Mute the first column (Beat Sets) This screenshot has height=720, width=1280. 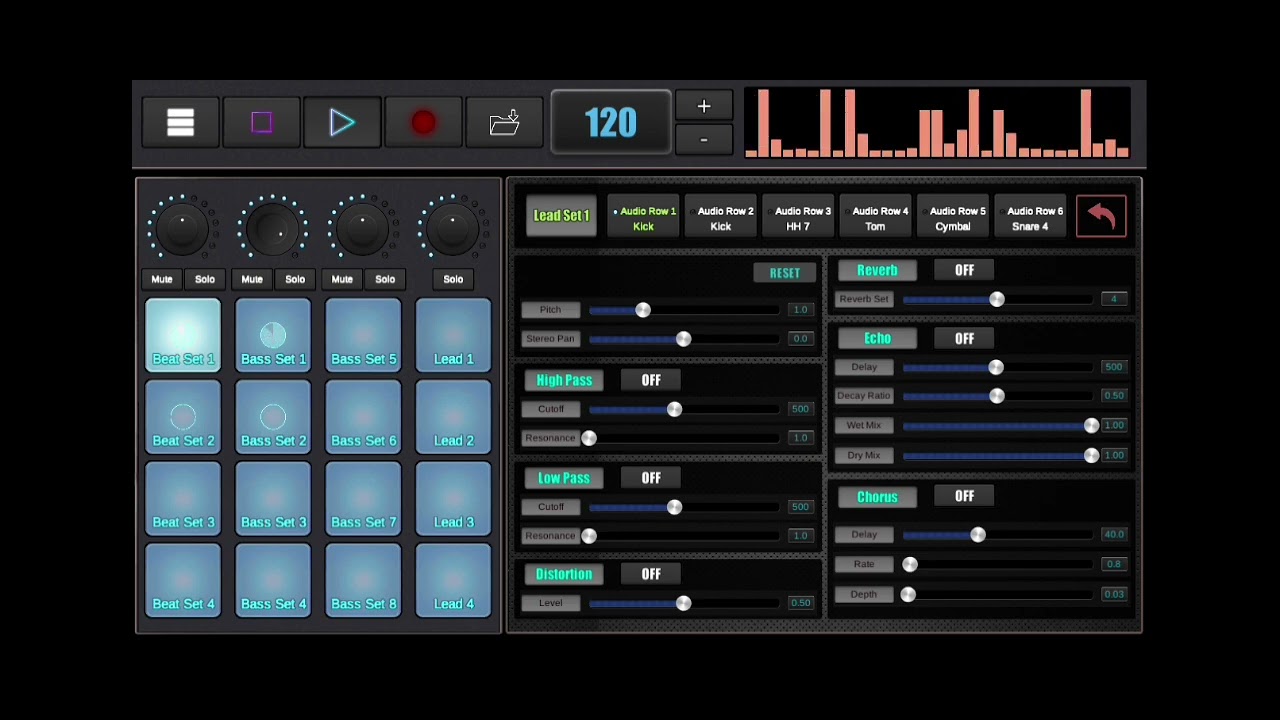pos(162,279)
